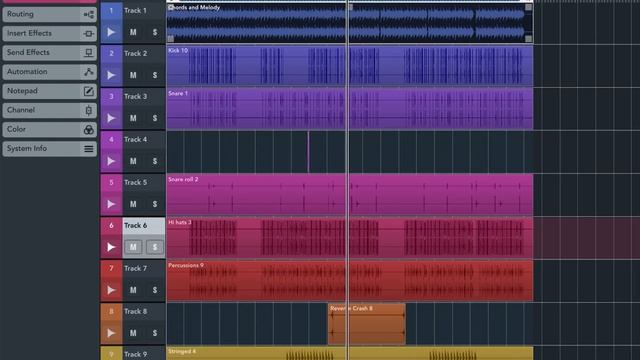Open Channel fader icon
640x360 pixels.
[89, 110]
